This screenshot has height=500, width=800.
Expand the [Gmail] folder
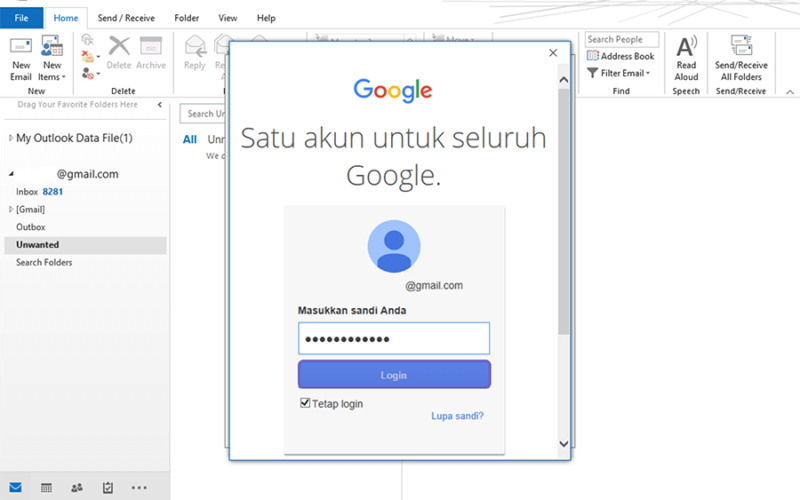[x=11, y=209]
